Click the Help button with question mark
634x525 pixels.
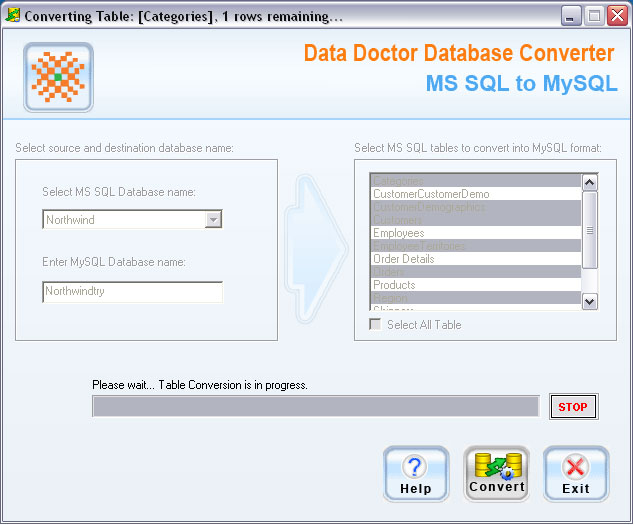pos(415,473)
